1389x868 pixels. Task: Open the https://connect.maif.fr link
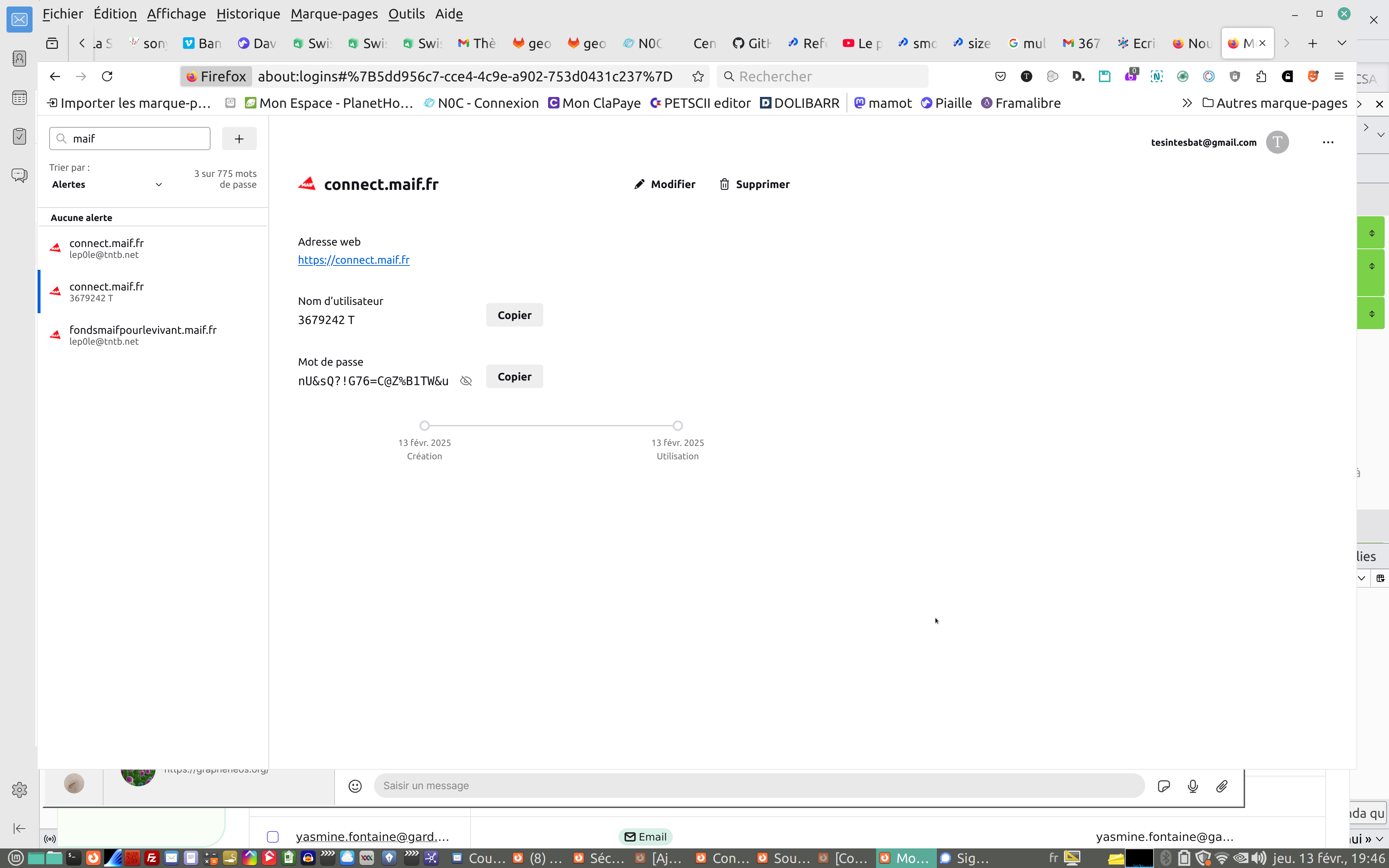click(x=353, y=260)
